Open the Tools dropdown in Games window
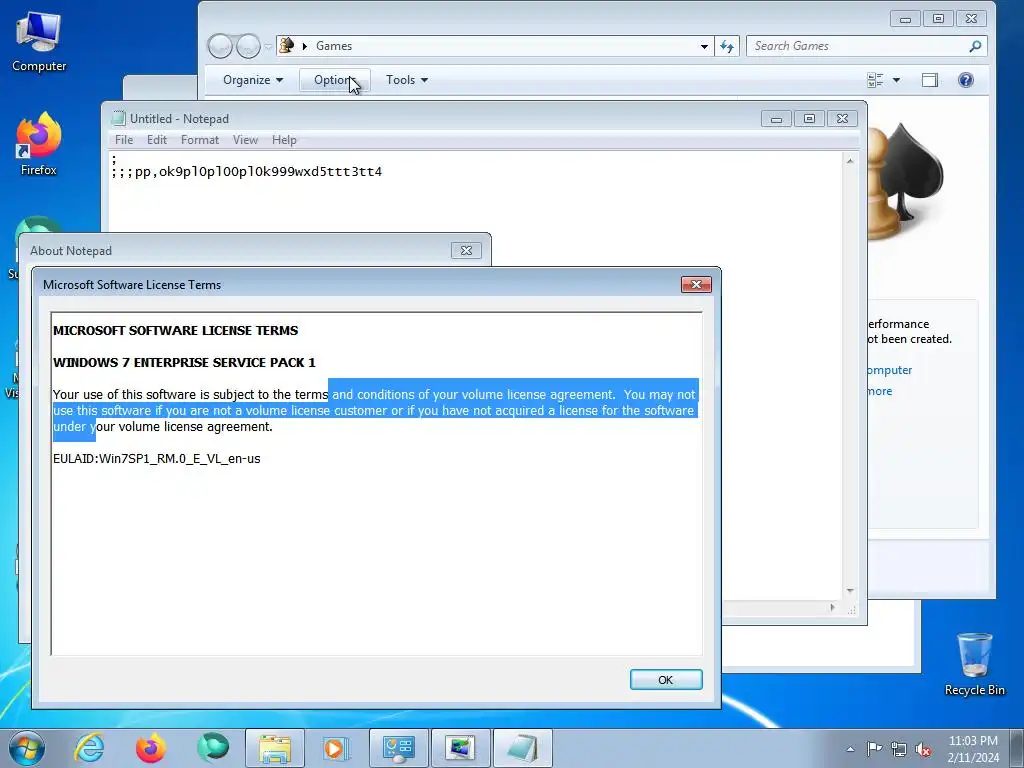 coord(406,80)
